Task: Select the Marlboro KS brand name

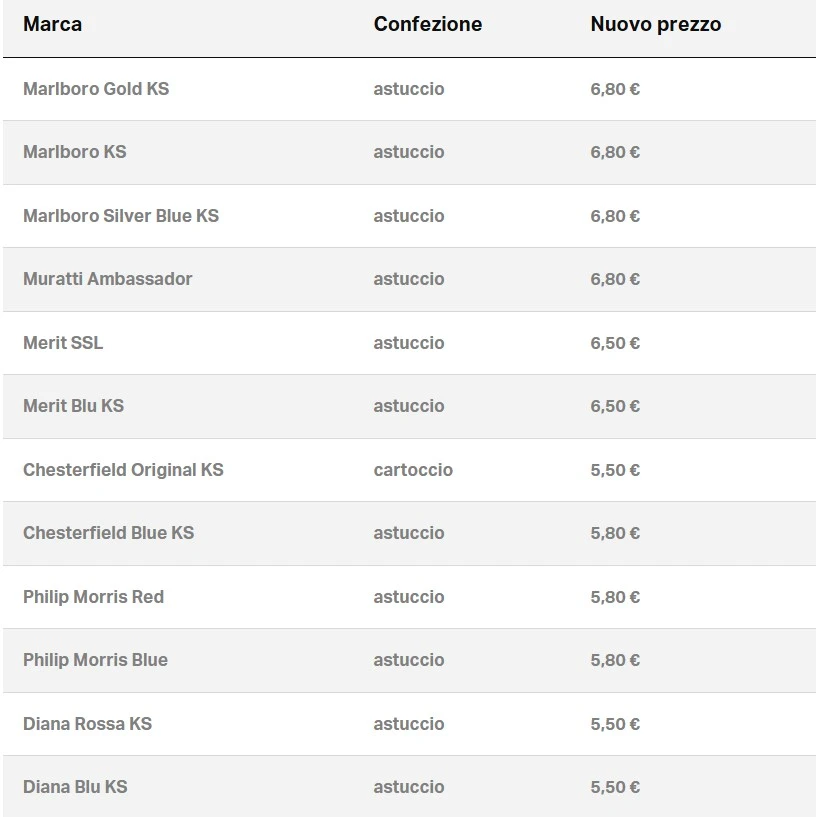Action: tap(75, 152)
